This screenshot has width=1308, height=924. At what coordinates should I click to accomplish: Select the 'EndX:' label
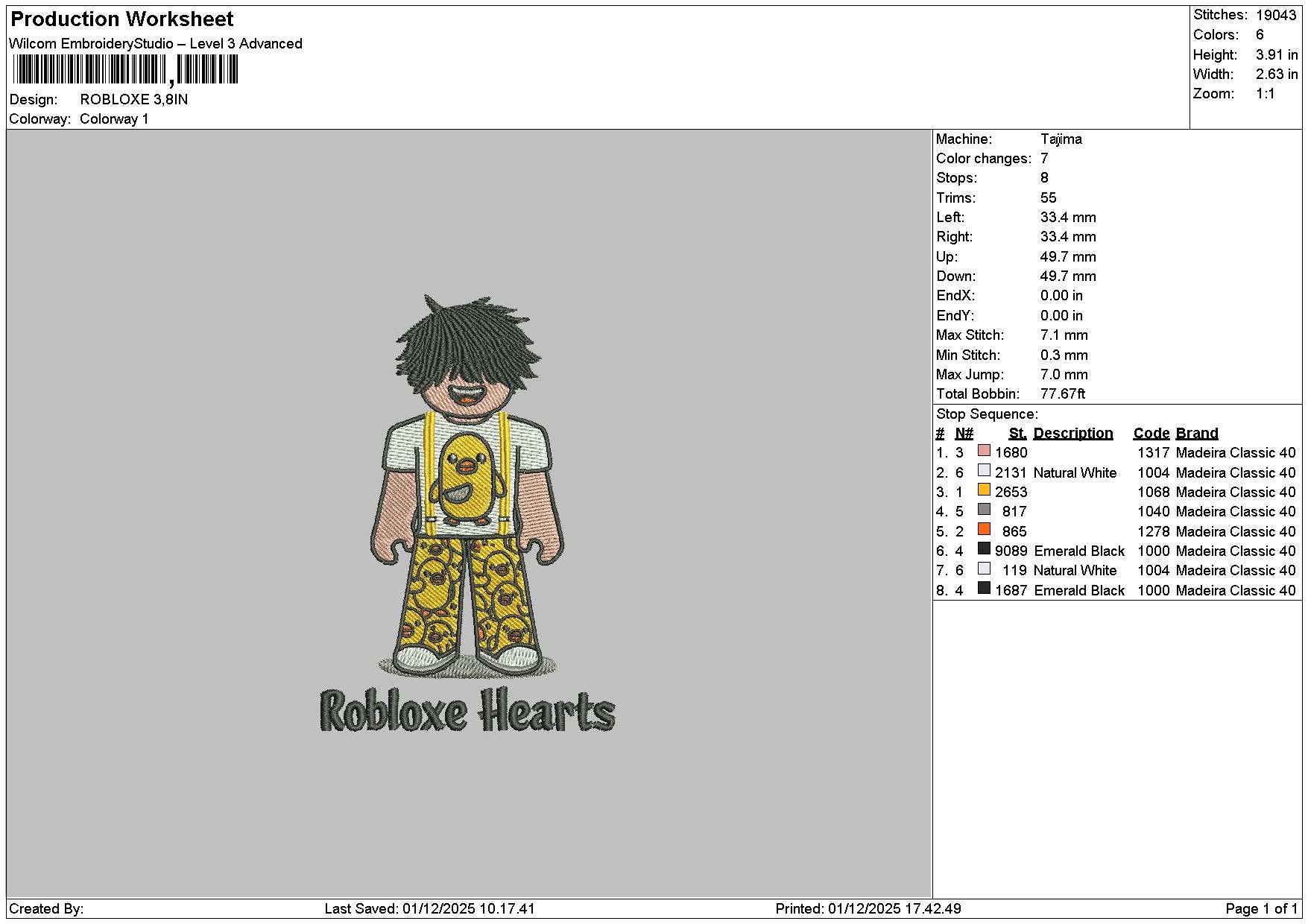click(955, 296)
